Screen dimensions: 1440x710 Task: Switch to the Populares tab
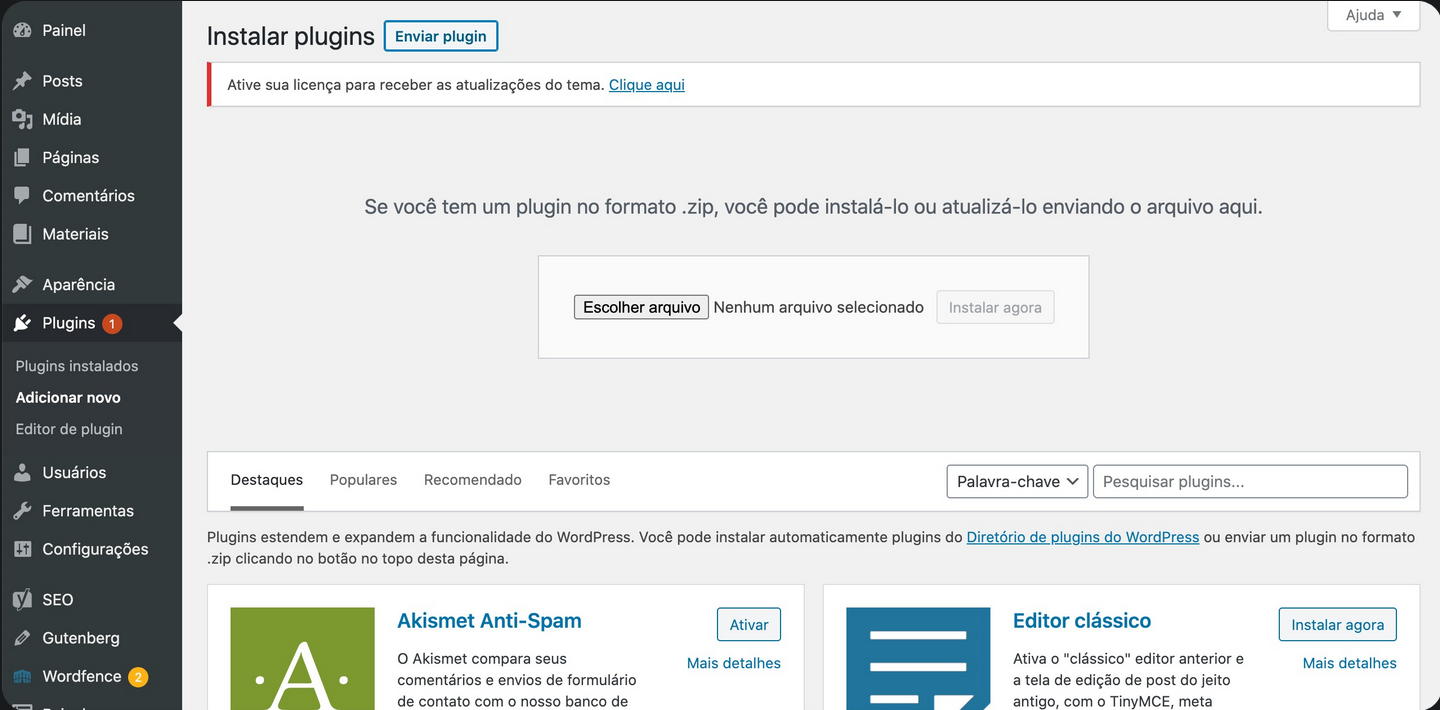coord(363,479)
